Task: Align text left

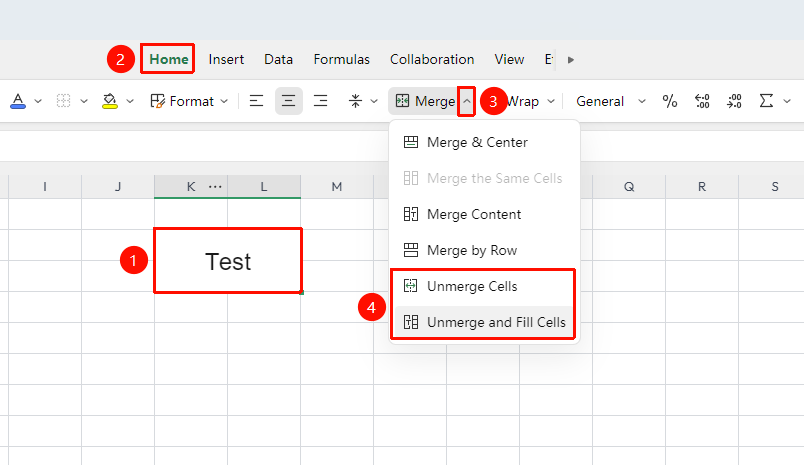Action: [x=256, y=101]
